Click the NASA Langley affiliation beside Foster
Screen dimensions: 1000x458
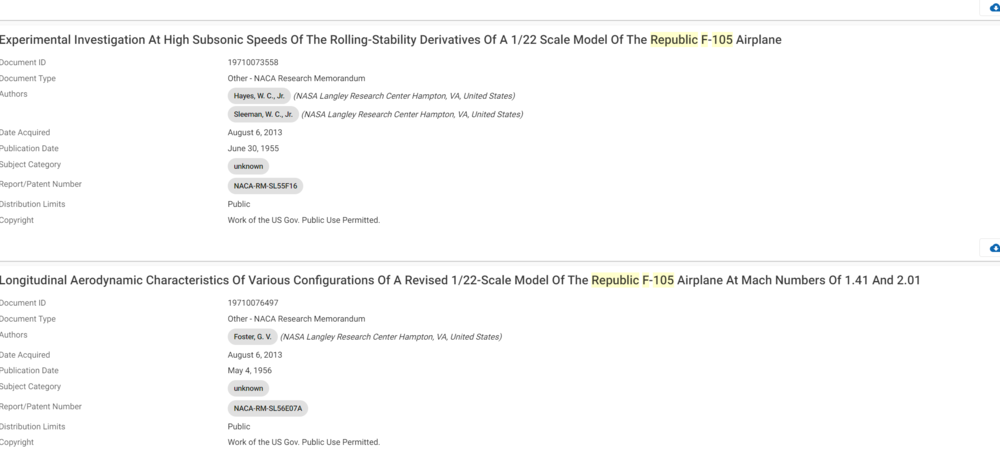point(391,337)
